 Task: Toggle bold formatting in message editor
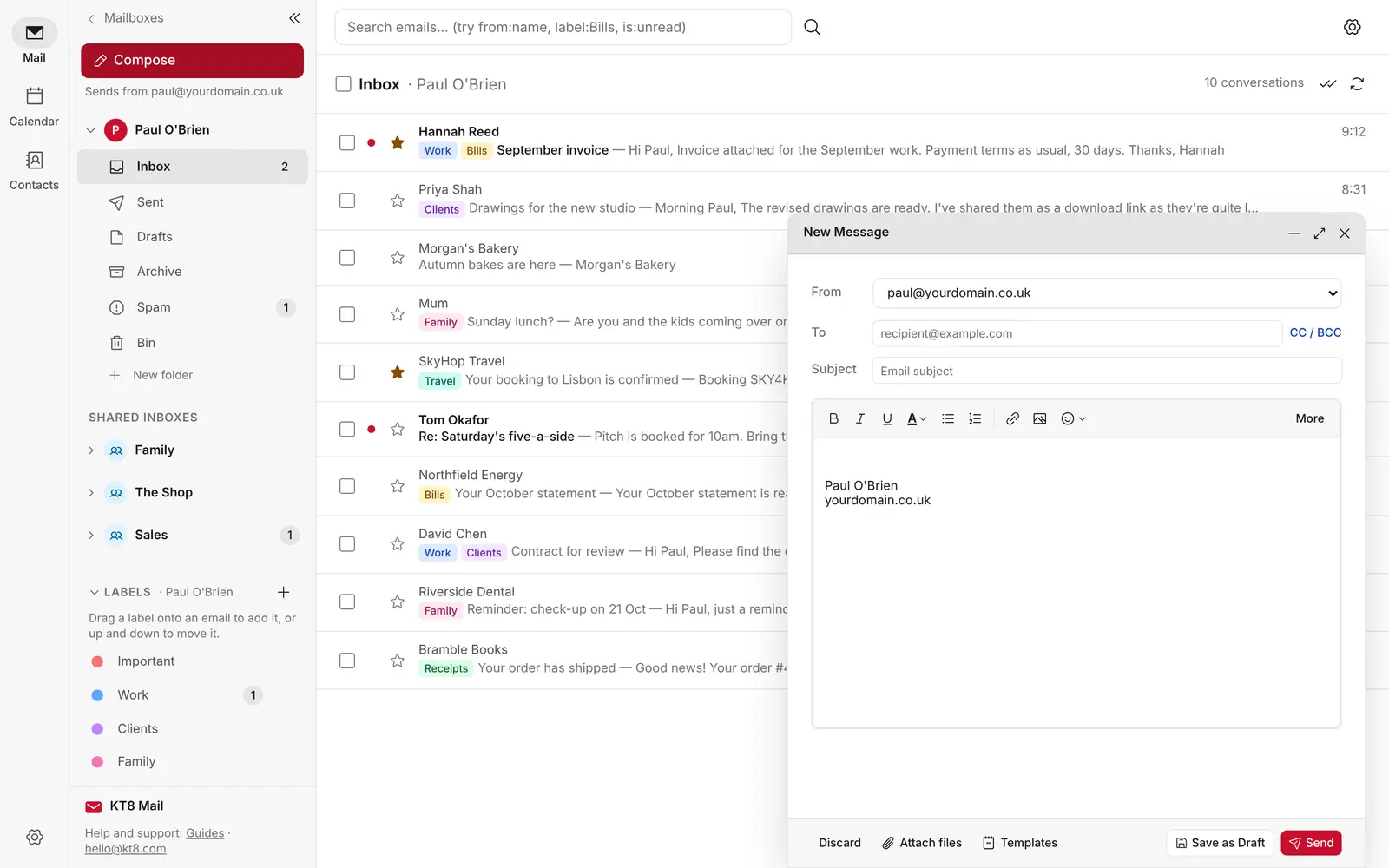click(x=833, y=418)
